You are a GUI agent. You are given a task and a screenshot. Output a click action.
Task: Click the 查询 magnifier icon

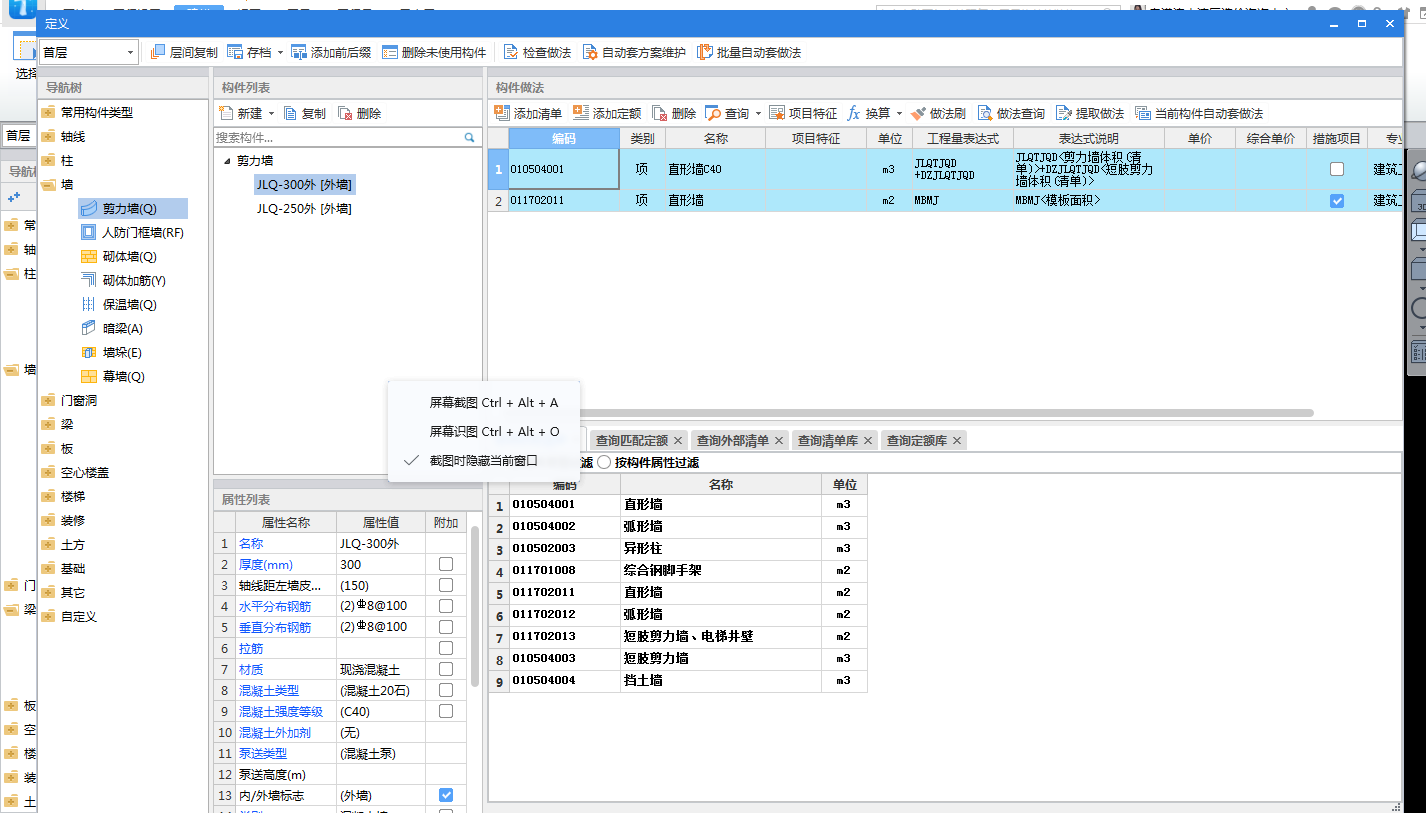point(713,113)
